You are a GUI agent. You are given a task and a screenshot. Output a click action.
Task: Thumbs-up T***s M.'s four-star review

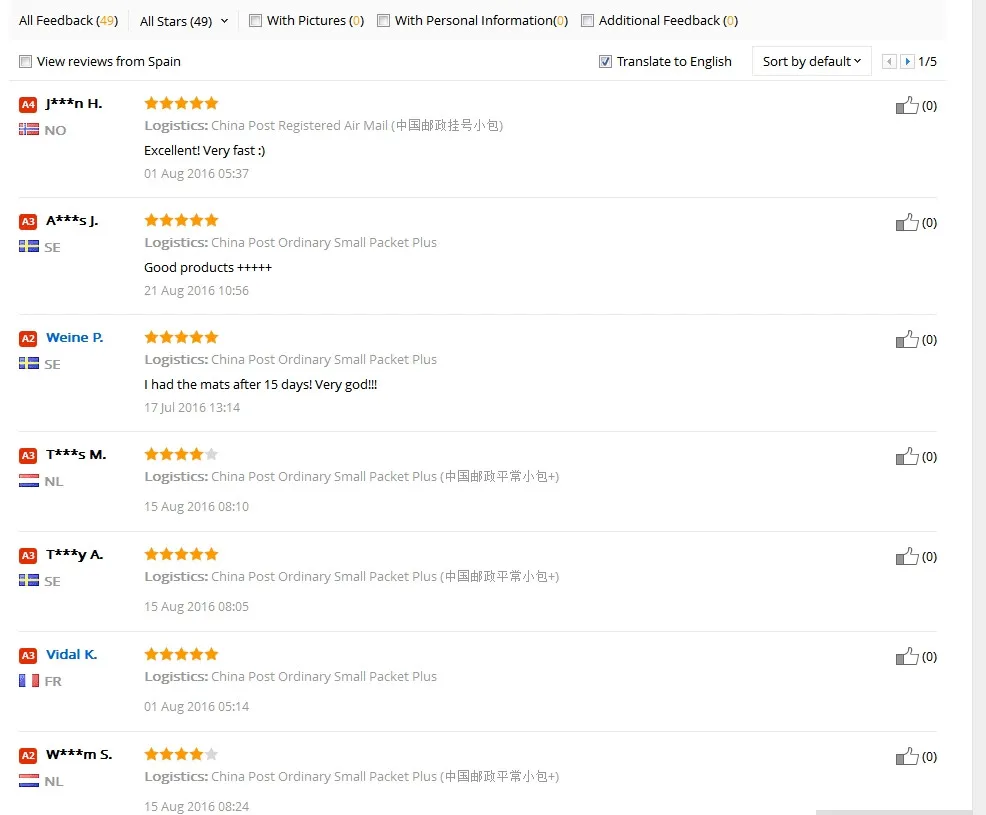[907, 456]
